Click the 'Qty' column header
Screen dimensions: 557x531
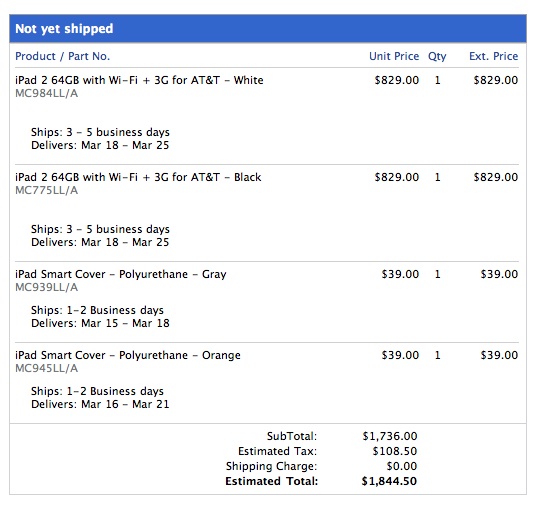(x=437, y=56)
